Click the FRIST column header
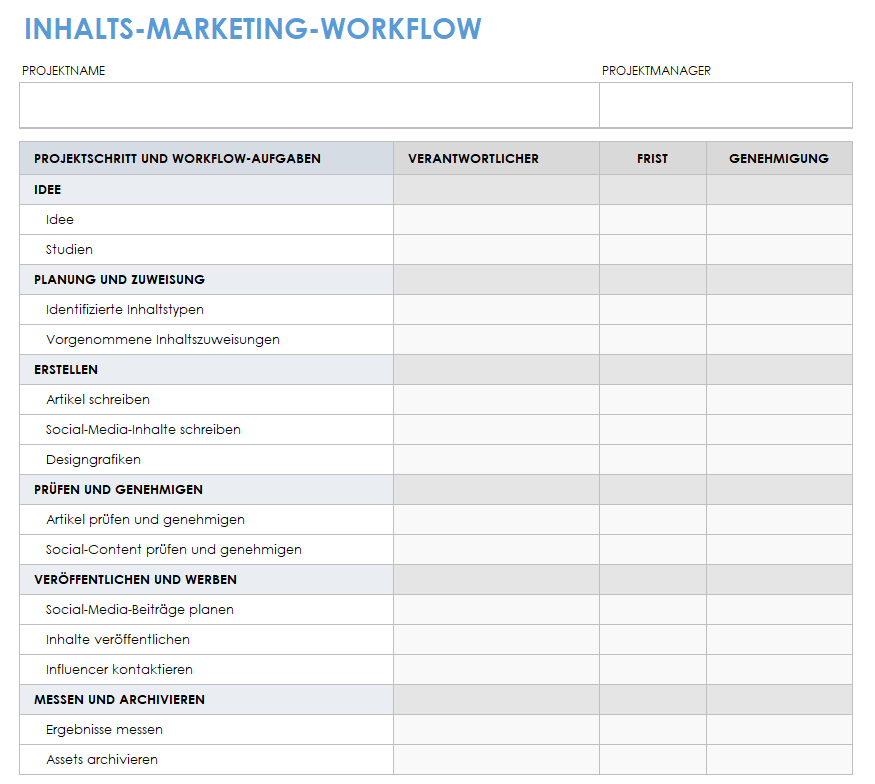Screen dimensions: 875x784 pos(653,158)
